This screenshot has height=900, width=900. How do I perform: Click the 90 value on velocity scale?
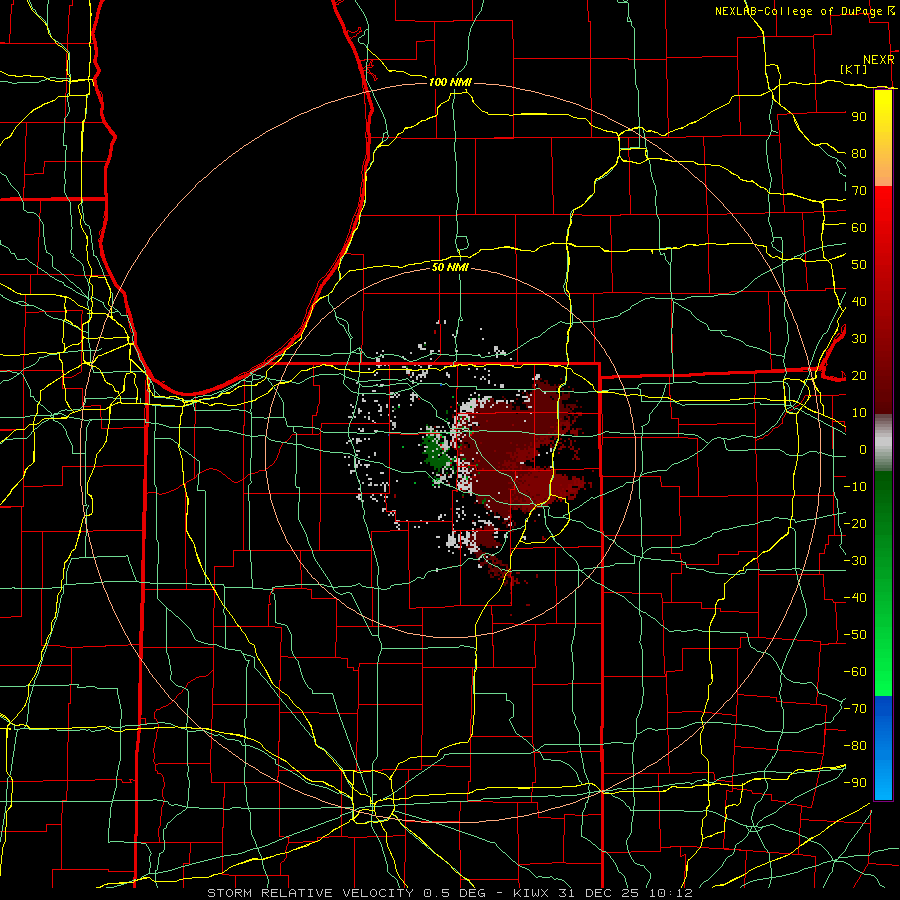point(859,117)
